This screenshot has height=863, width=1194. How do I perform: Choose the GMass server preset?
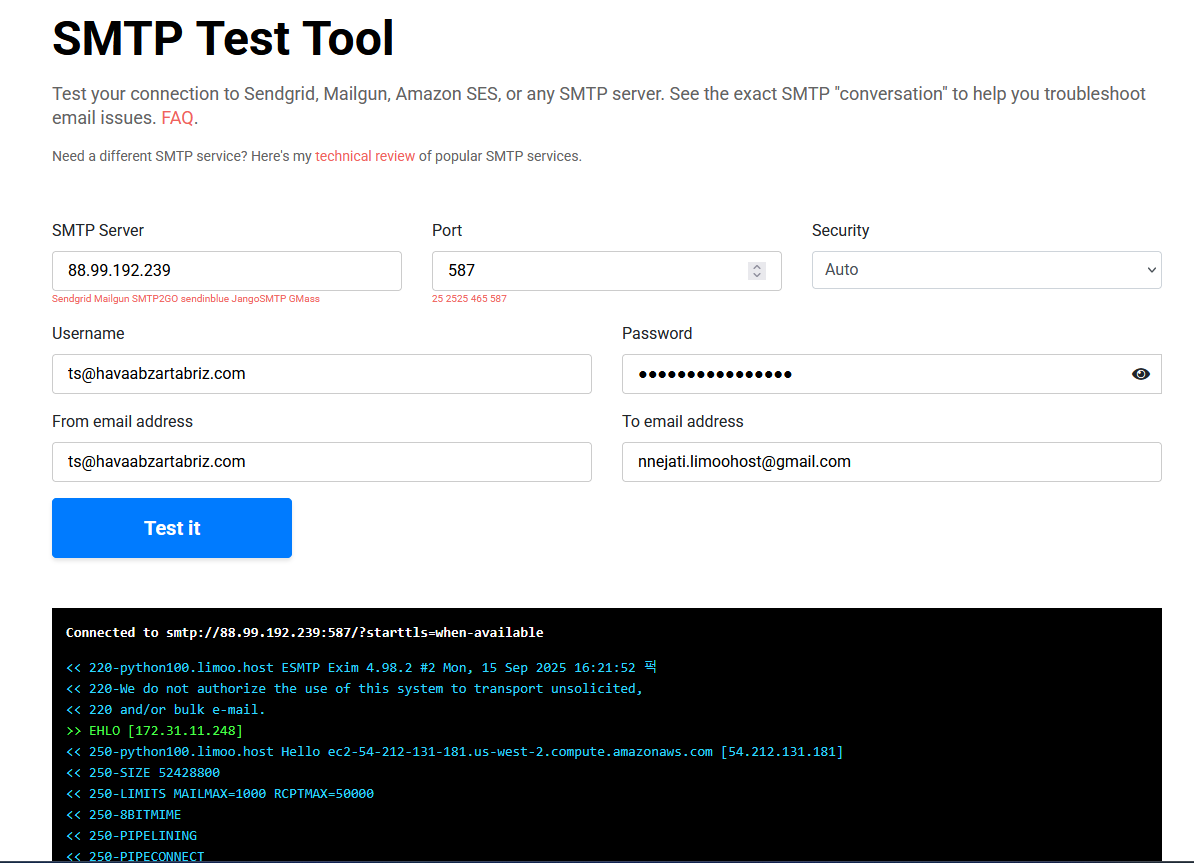304,299
